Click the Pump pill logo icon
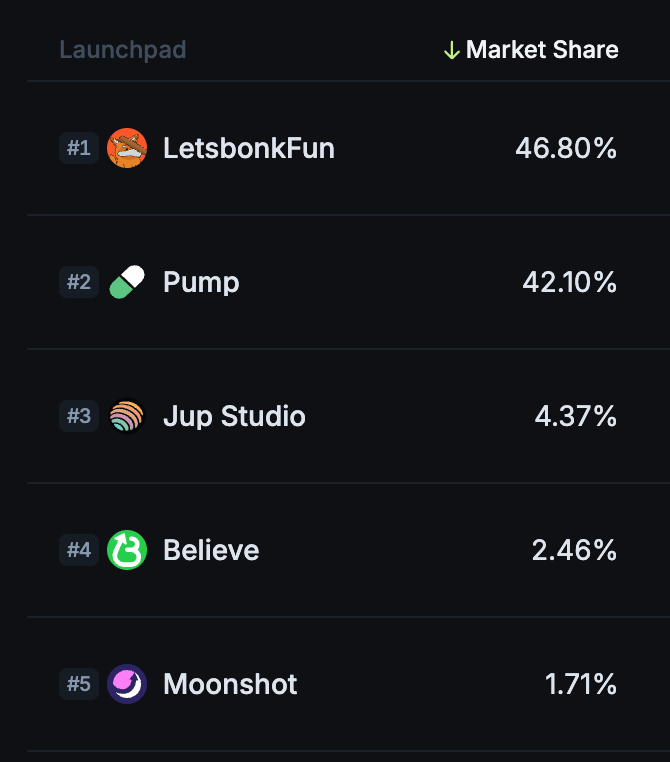The image size is (670, 762). point(127,282)
